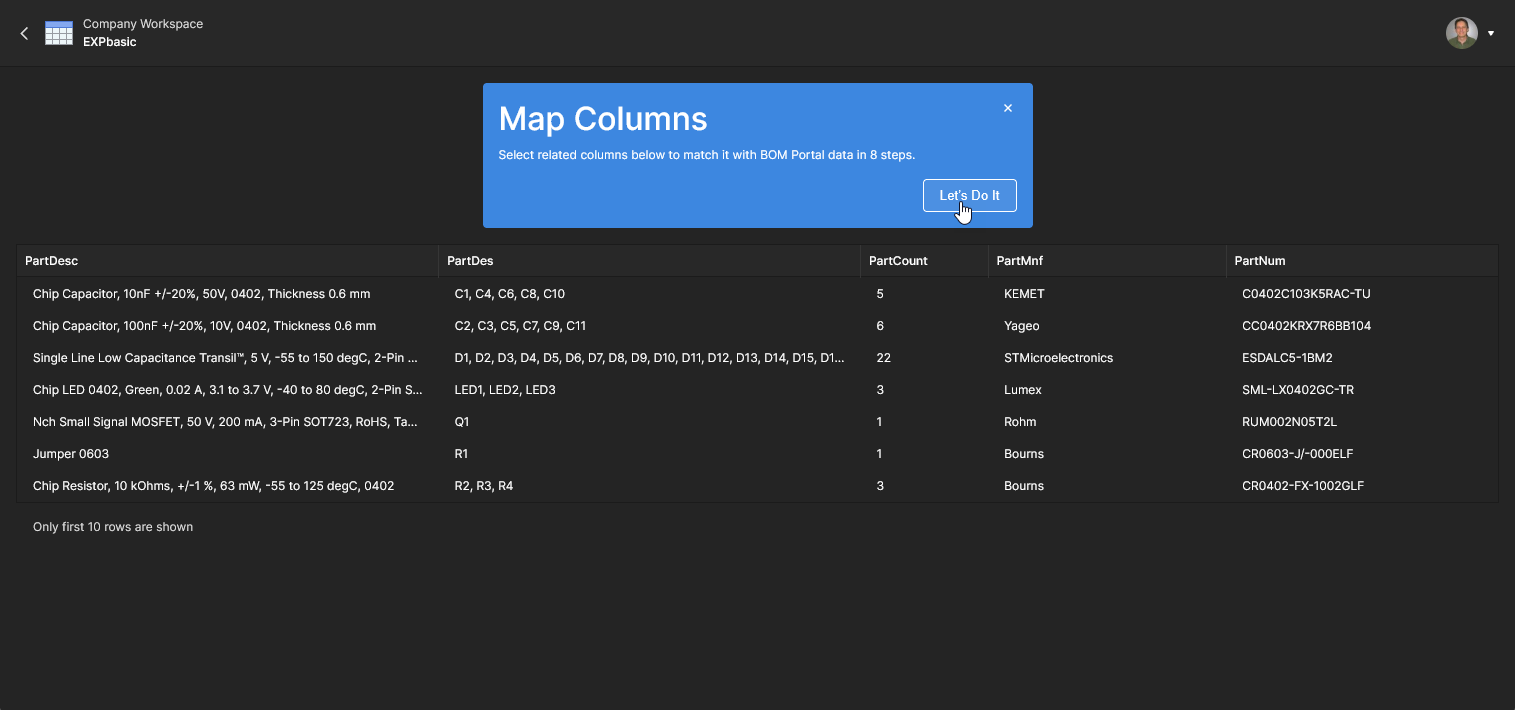Click the Rohm manufacturer cell
This screenshot has width=1515, height=710.
[x=1020, y=422]
